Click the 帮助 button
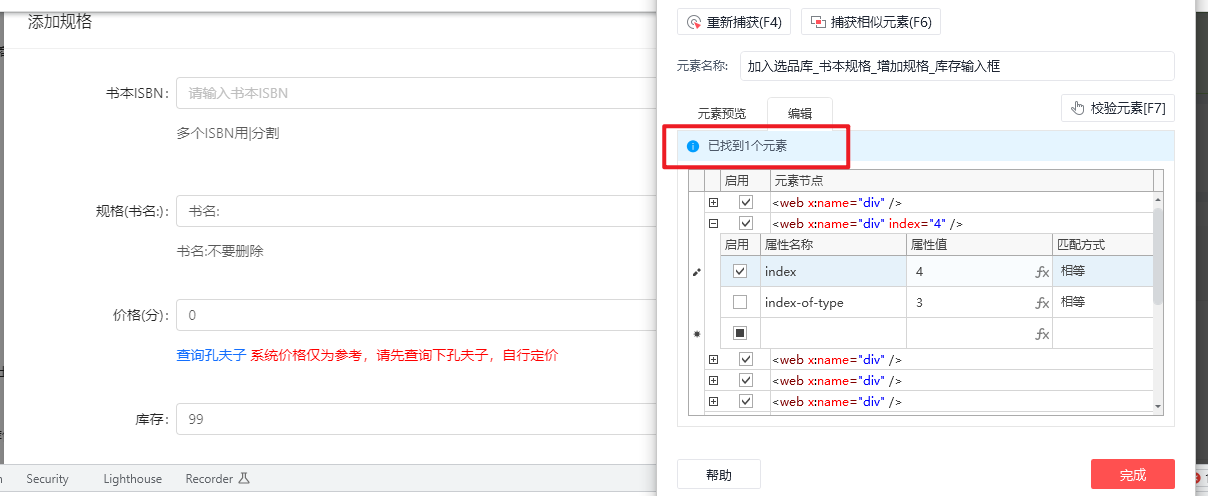The height and width of the screenshot is (496, 1208). pos(719,474)
